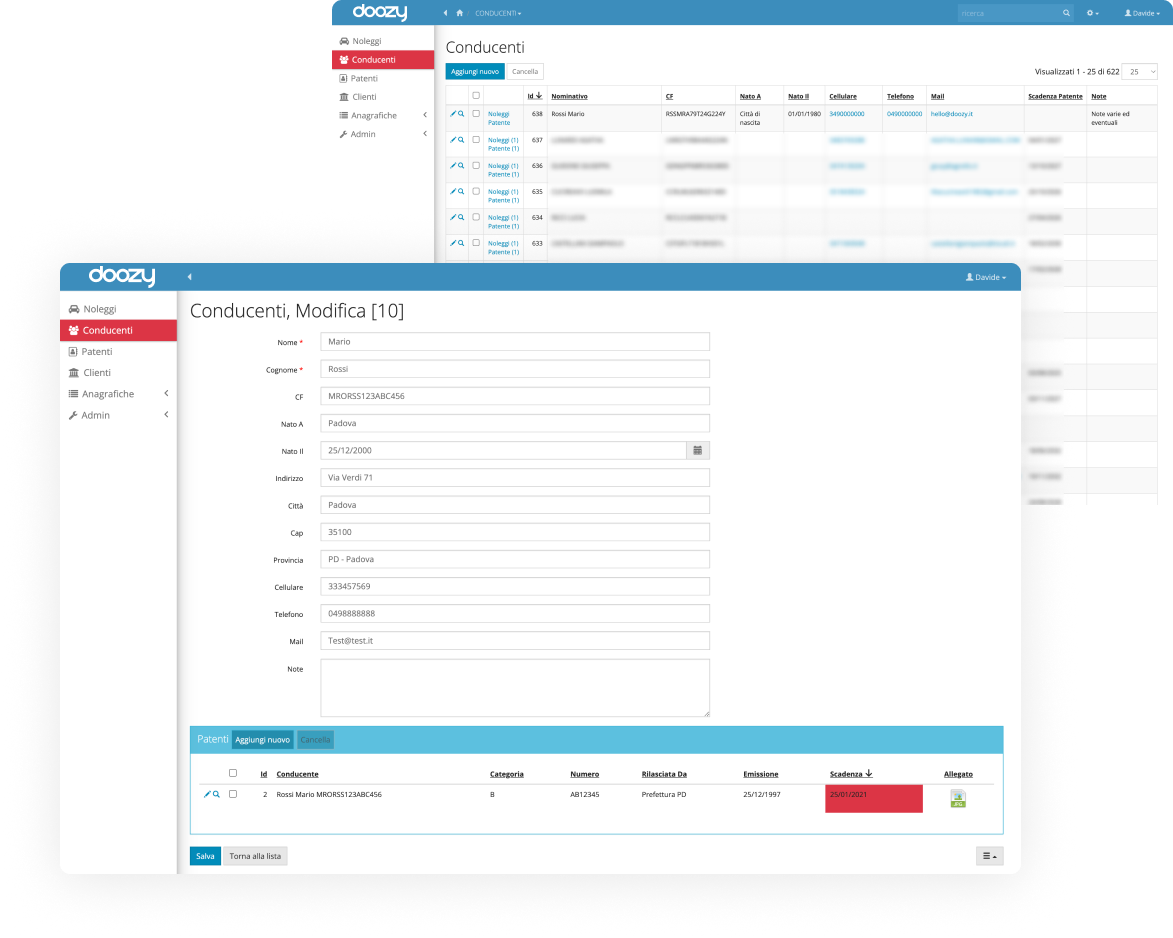Image resolution: width=1173 pixels, height=938 pixels.
Task: Click Aggiungi nuovo in Patenti panel
Action: pos(263,740)
